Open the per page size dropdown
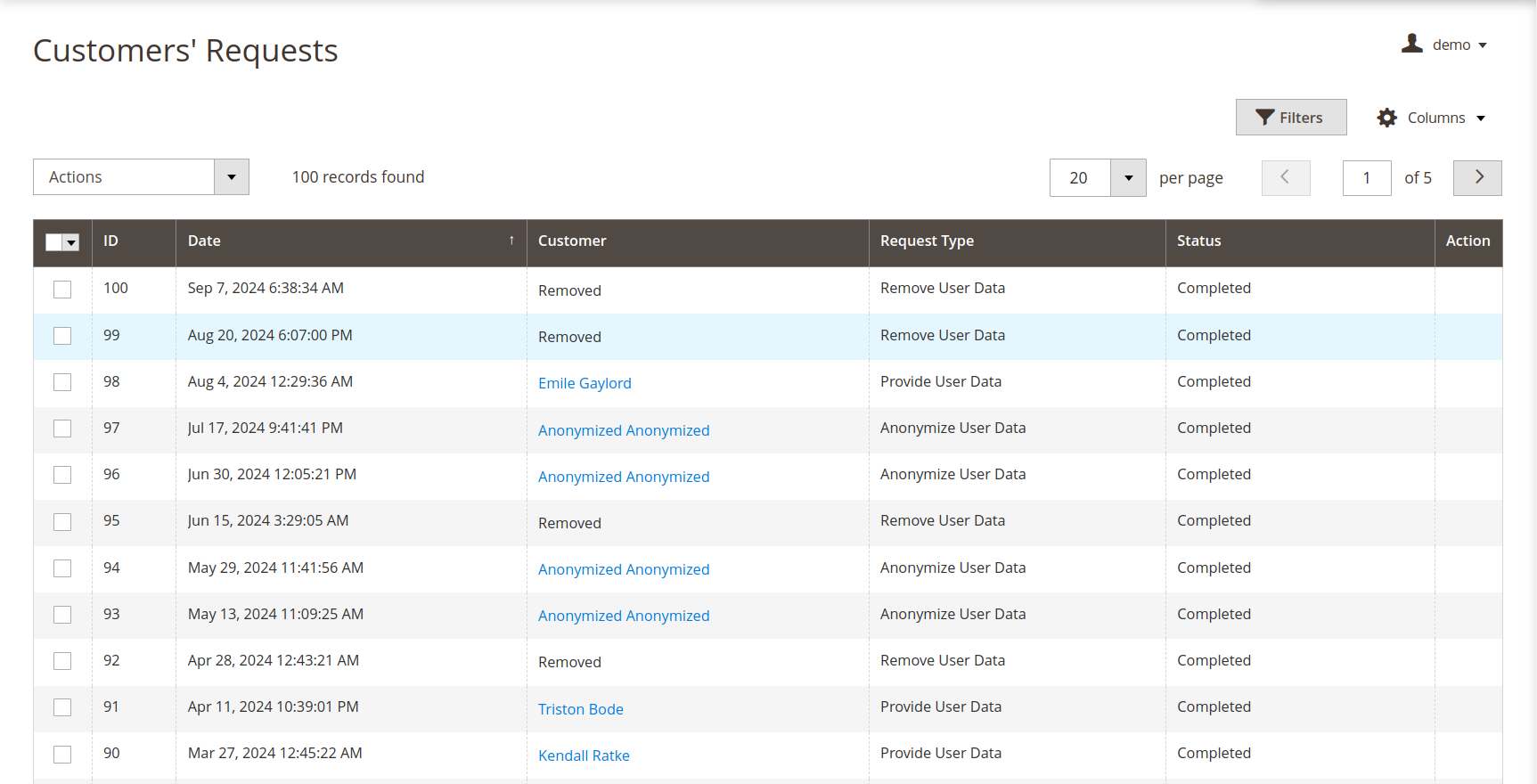The width and height of the screenshot is (1537, 784). coord(1127,178)
